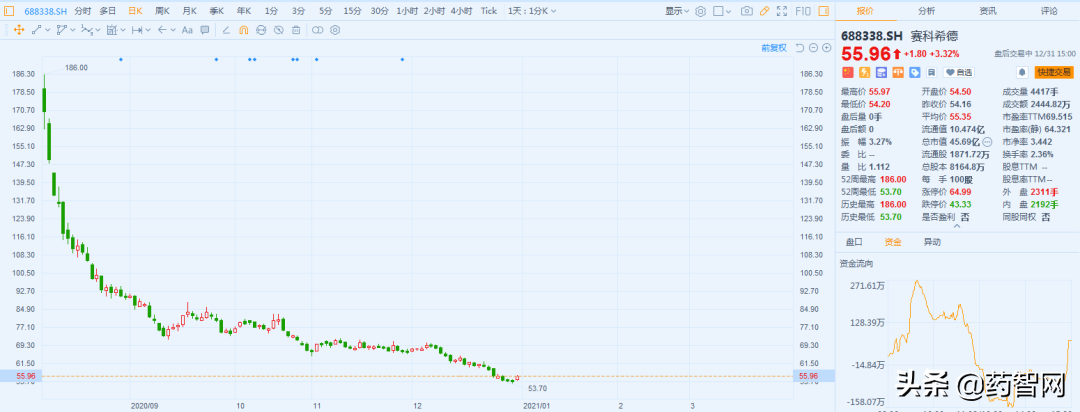Image resolution: width=1080 pixels, height=412 pixels.
Task: Click the China flag market icon
Action: click(848, 72)
